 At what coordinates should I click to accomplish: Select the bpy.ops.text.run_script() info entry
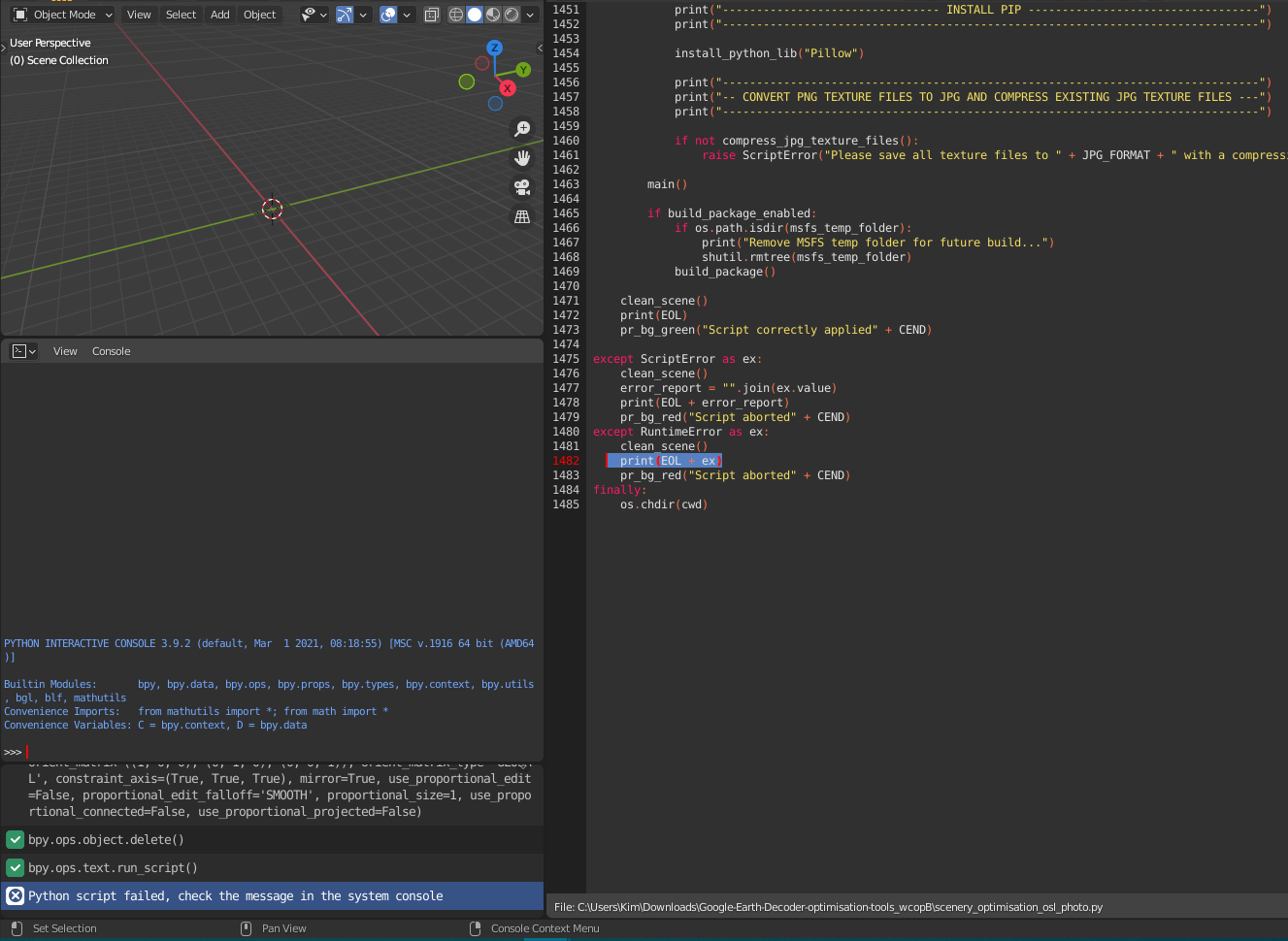coord(272,868)
